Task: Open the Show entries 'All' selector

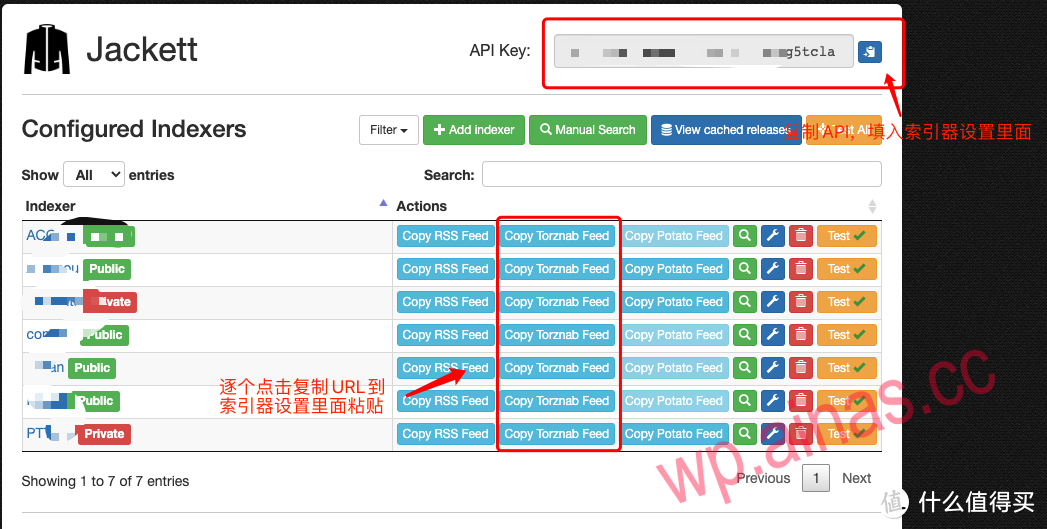Action: pyautogui.click(x=94, y=175)
